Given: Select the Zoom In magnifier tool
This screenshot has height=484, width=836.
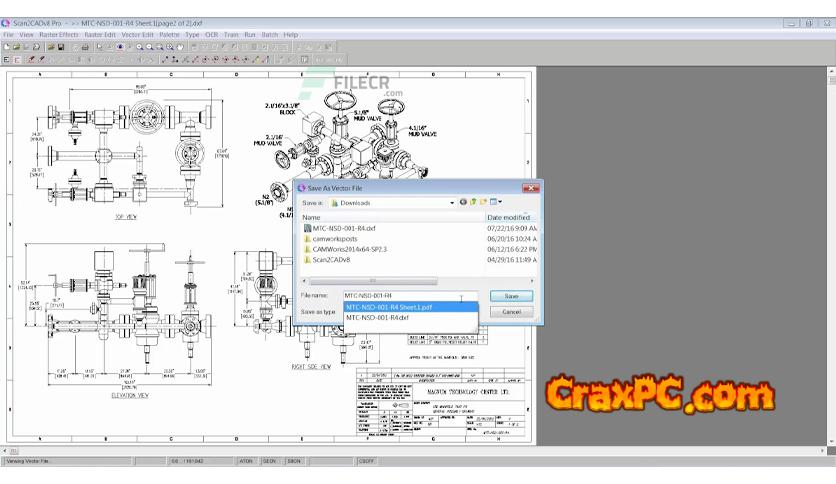Looking at the screenshot, I should 140,47.
